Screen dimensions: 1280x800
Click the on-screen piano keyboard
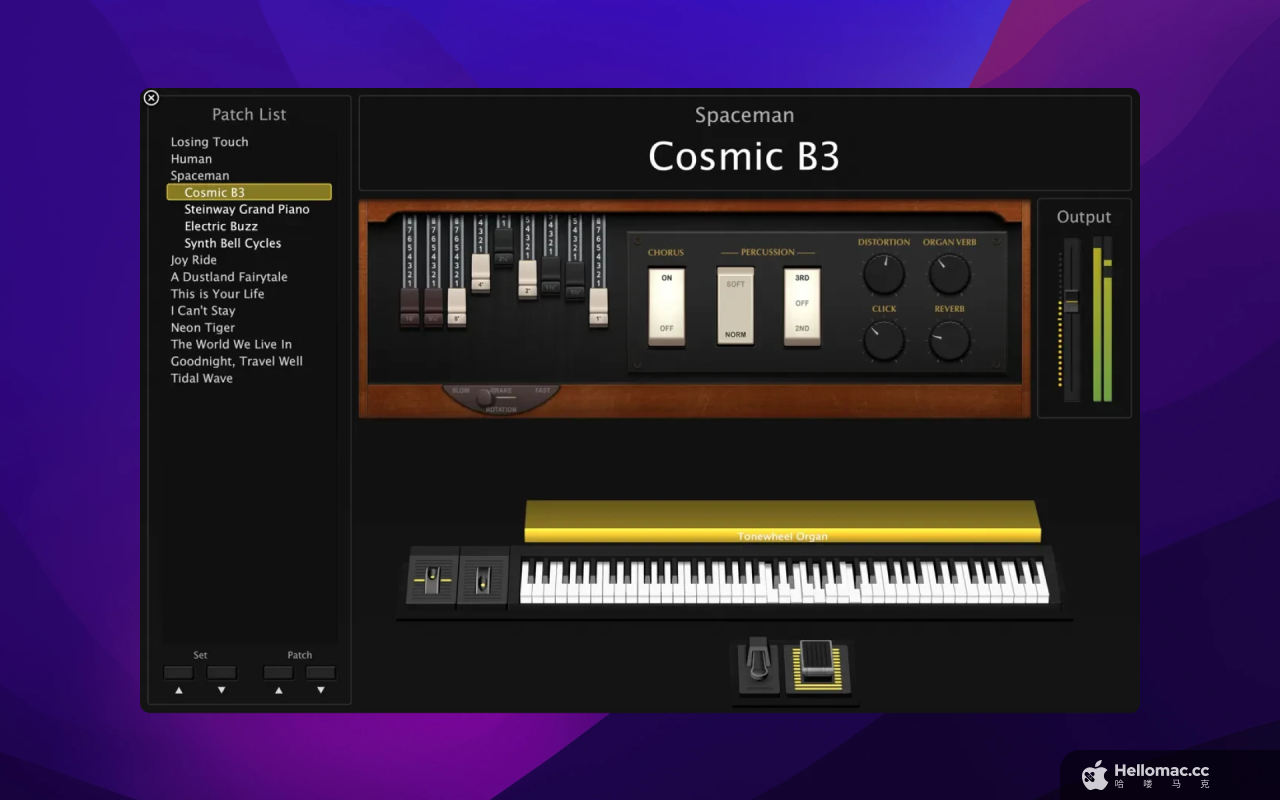pos(784,581)
